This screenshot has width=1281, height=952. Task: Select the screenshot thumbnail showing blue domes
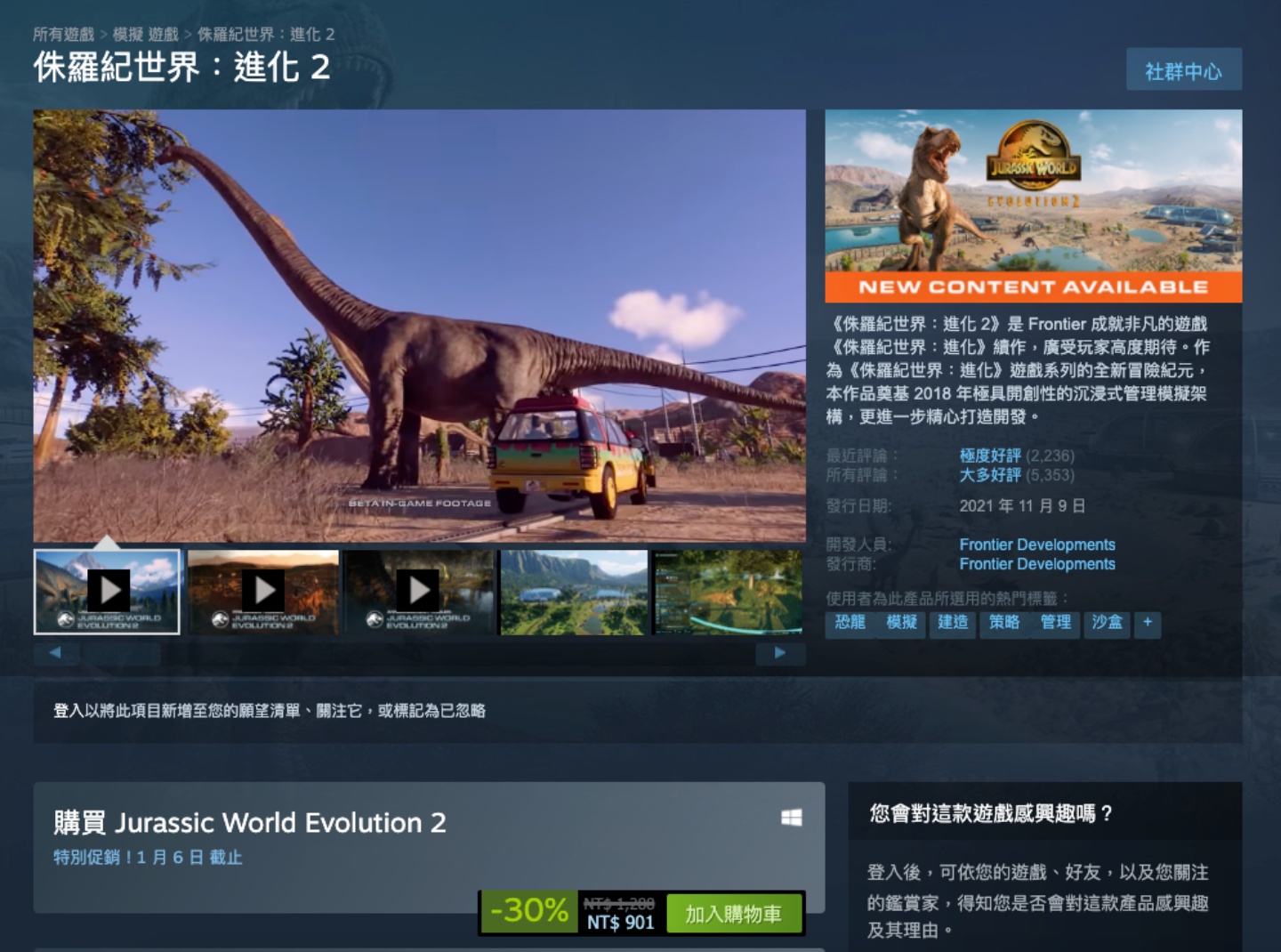pyautogui.click(x=574, y=592)
